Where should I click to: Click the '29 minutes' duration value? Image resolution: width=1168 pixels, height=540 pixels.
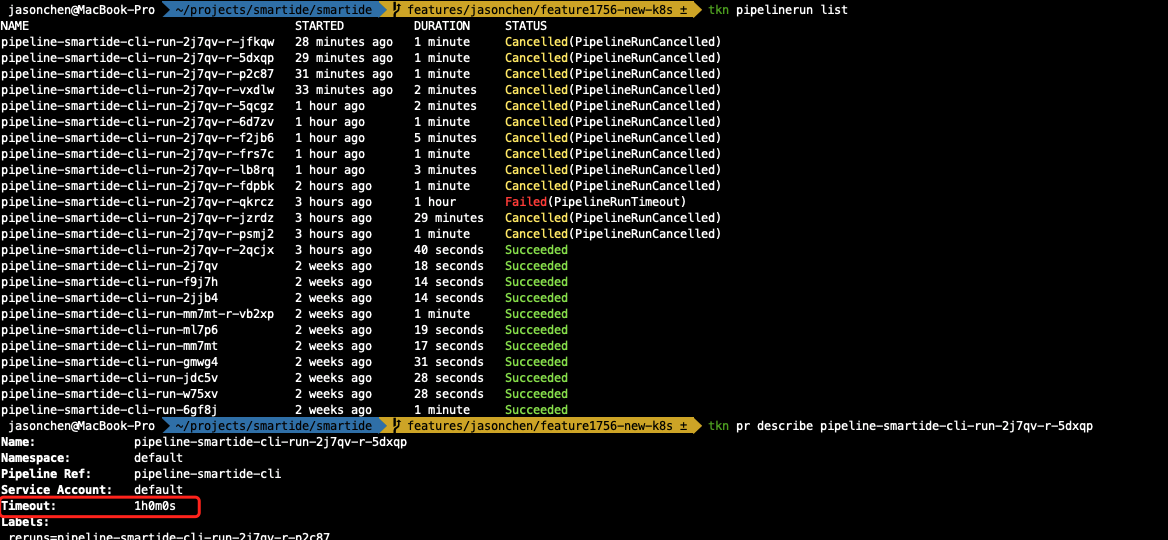click(x=448, y=218)
